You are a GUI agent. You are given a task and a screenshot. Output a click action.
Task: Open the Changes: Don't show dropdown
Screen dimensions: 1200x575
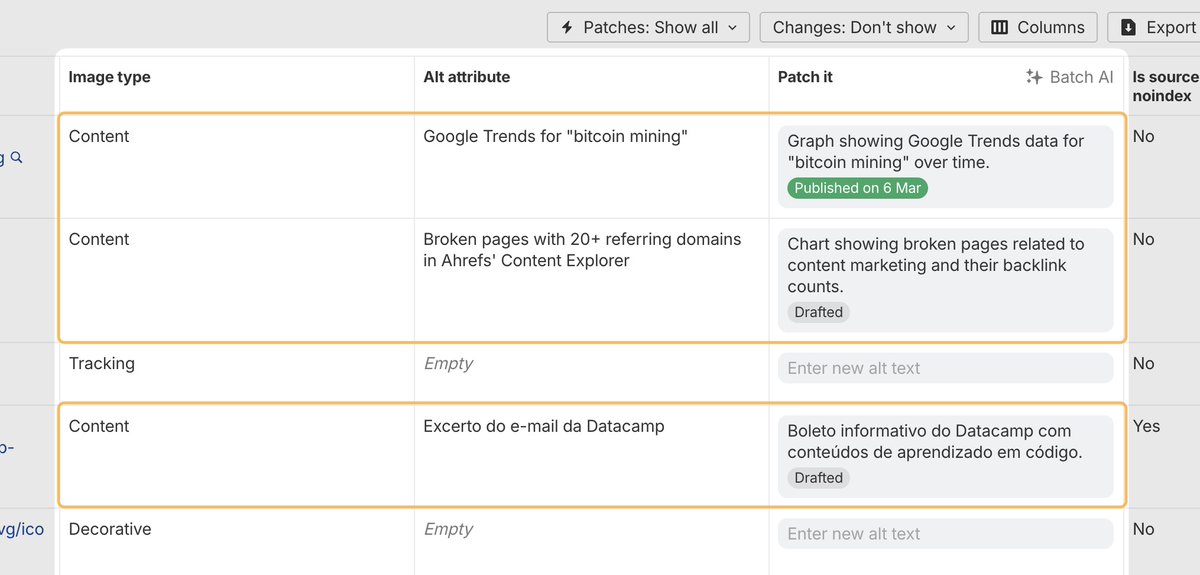pos(864,27)
